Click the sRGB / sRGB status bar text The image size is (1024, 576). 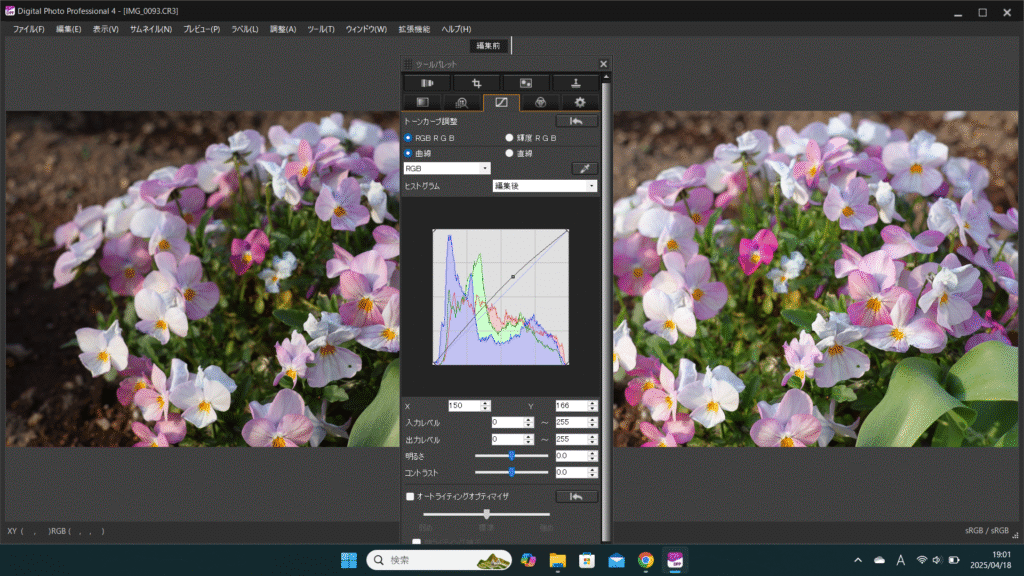click(x=987, y=531)
